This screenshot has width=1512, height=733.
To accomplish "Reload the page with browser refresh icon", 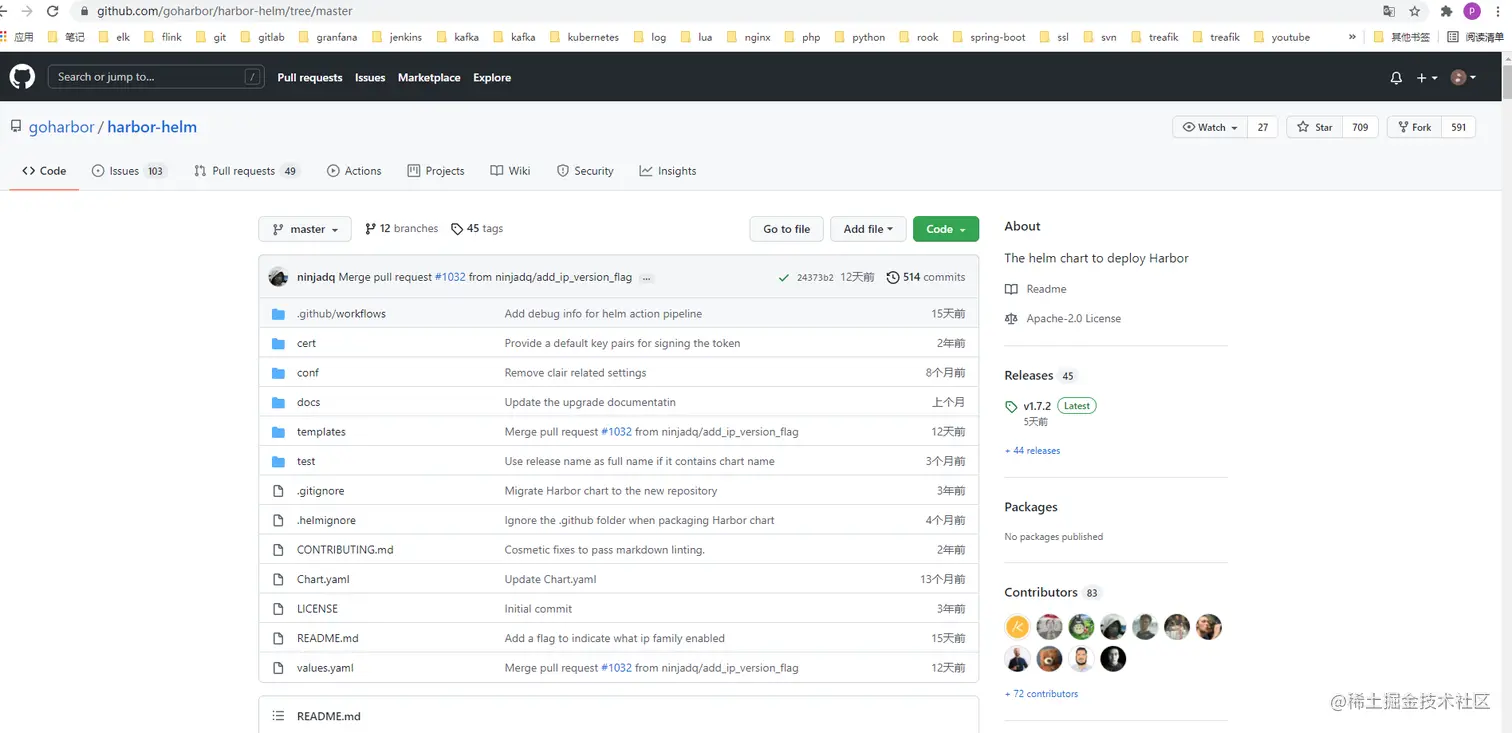I will tap(53, 11).
